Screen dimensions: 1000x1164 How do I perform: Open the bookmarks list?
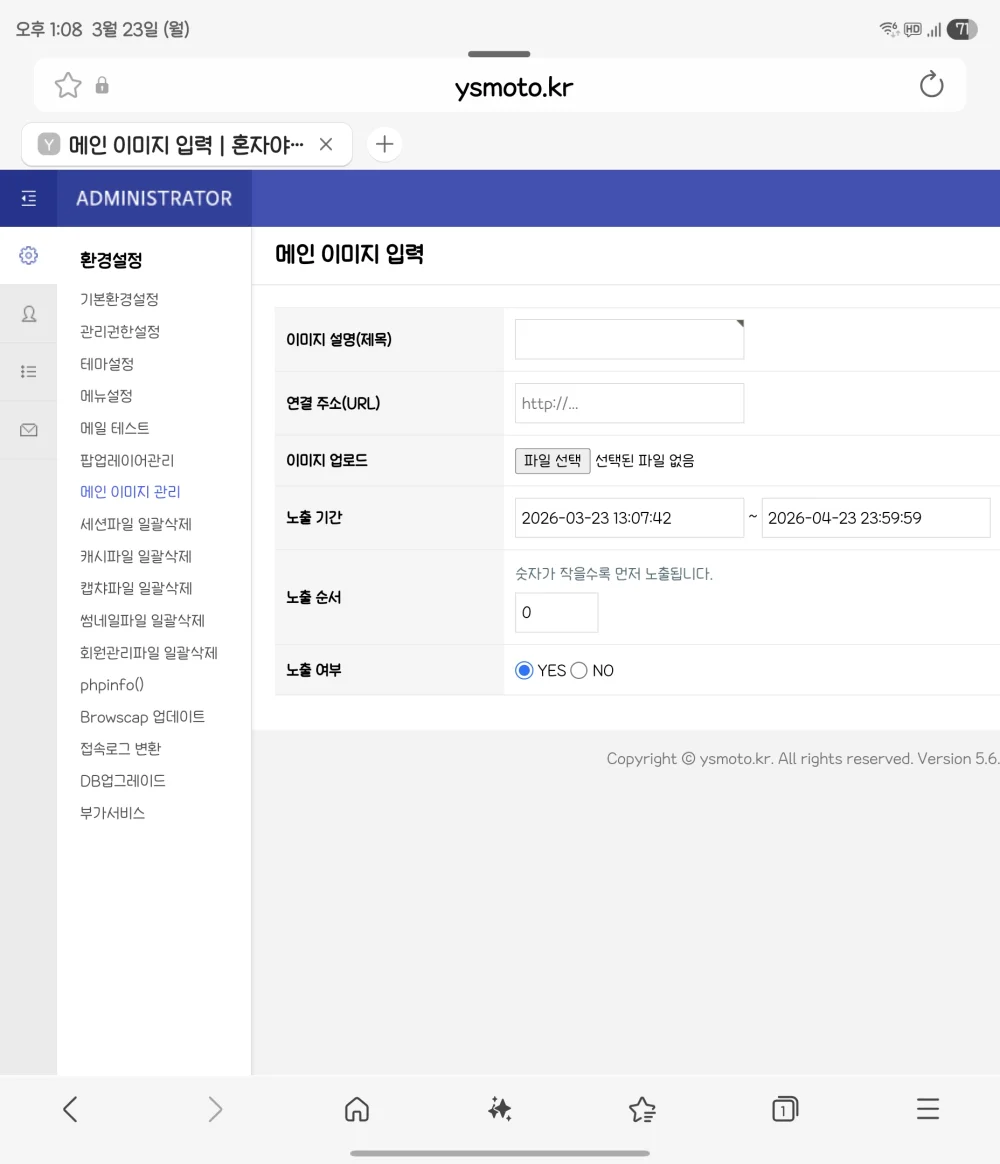pyautogui.click(x=642, y=1109)
